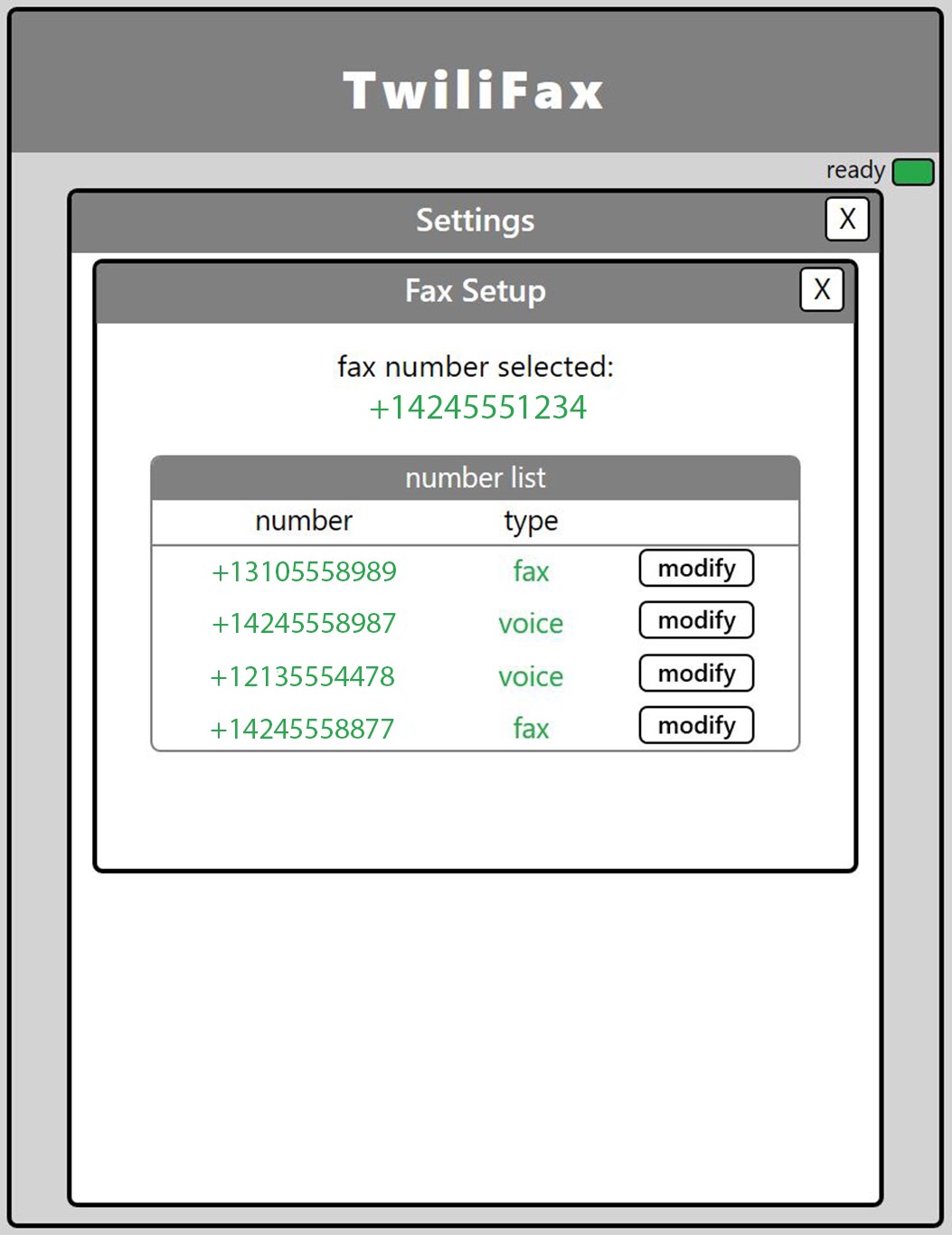Click number +14245558877 in list
The height and width of the screenshot is (1235, 952).
303,729
